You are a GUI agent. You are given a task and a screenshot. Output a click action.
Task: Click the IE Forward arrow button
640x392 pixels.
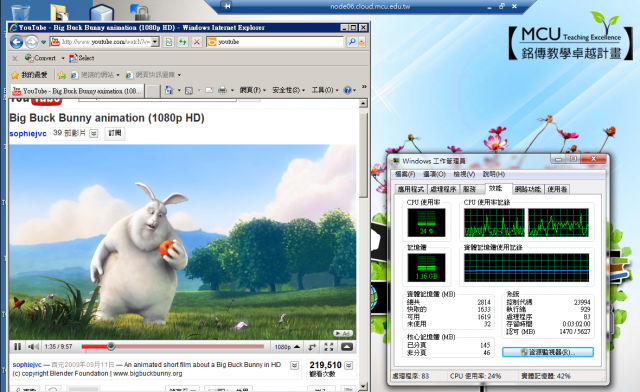(x=31, y=42)
